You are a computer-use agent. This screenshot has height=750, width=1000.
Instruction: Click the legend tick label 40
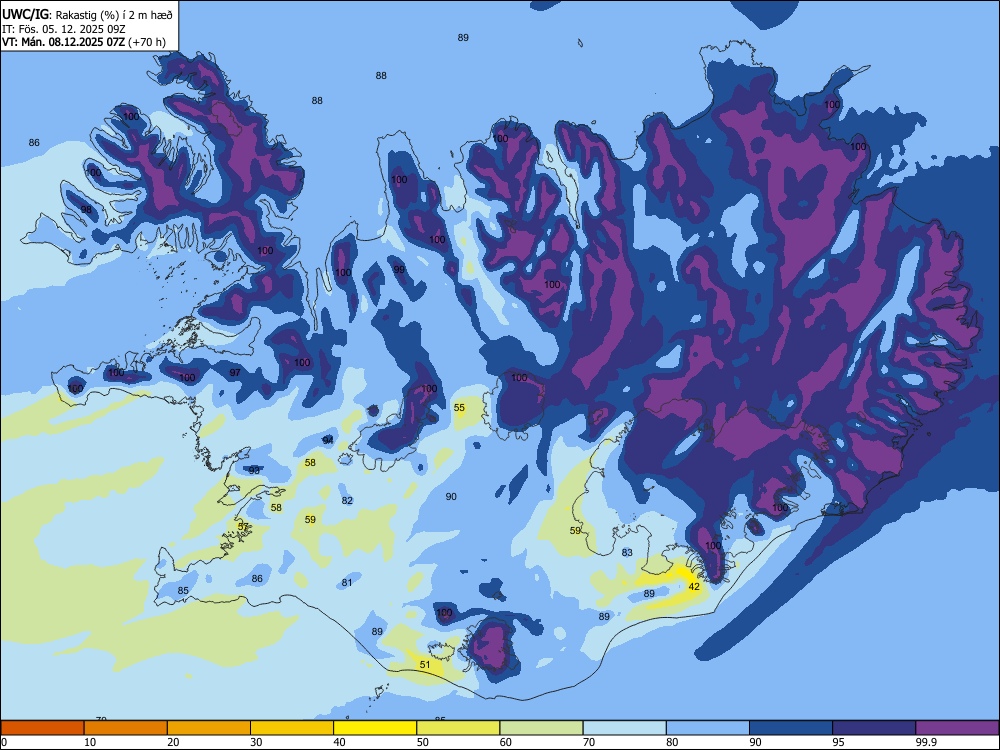[x=339, y=742]
